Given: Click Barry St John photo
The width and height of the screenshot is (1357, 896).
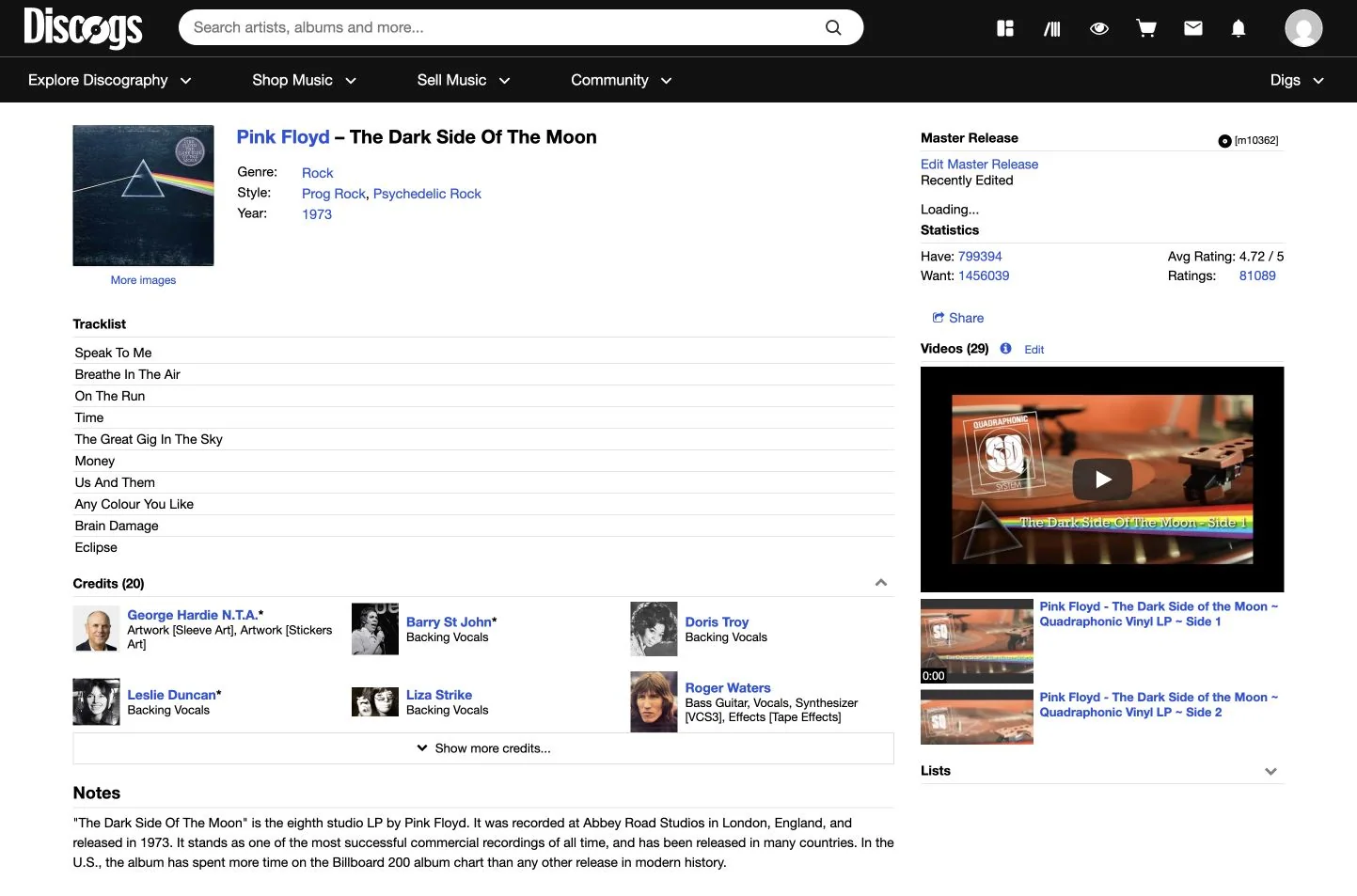Looking at the screenshot, I should click(x=375, y=629).
